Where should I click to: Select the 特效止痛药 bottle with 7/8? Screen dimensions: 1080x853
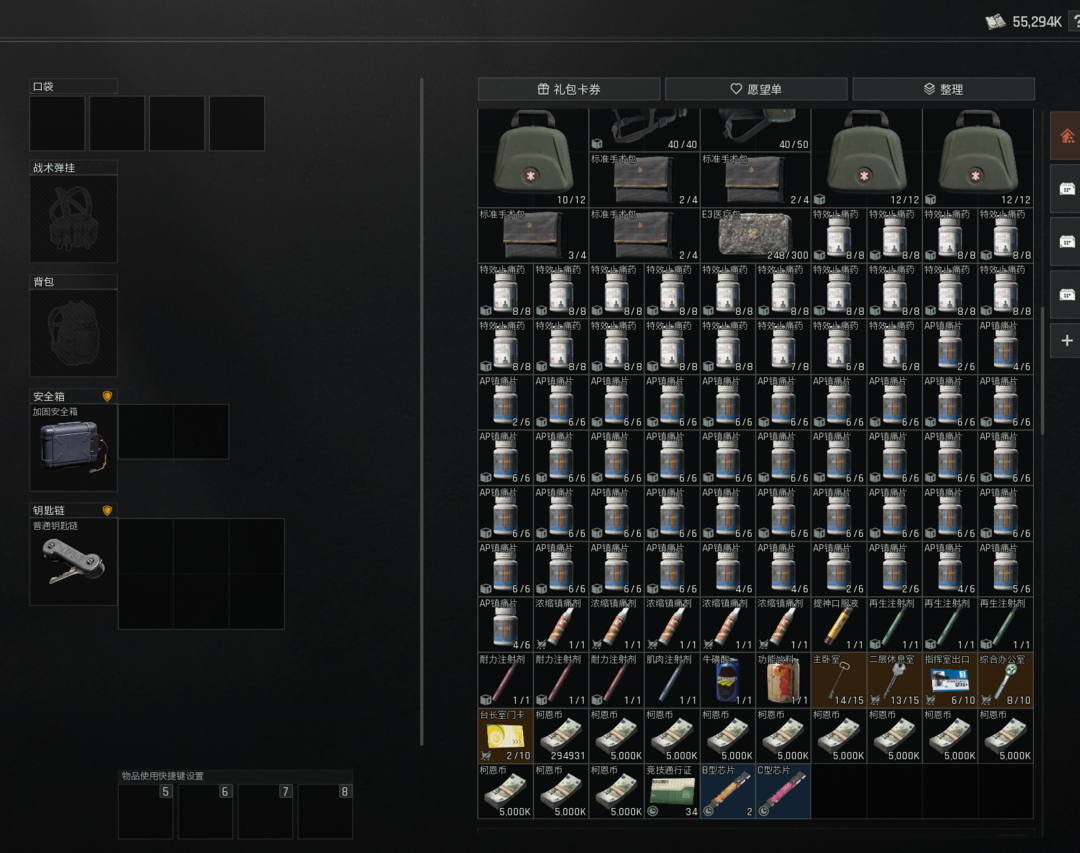[x=783, y=346]
